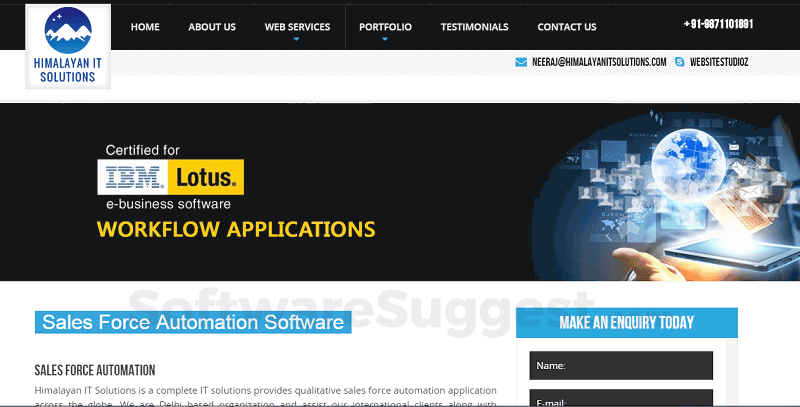Viewport: 800px width, 407px height.
Task: Click the Skype icon beside WebsiteStudioz
Action: [680, 62]
